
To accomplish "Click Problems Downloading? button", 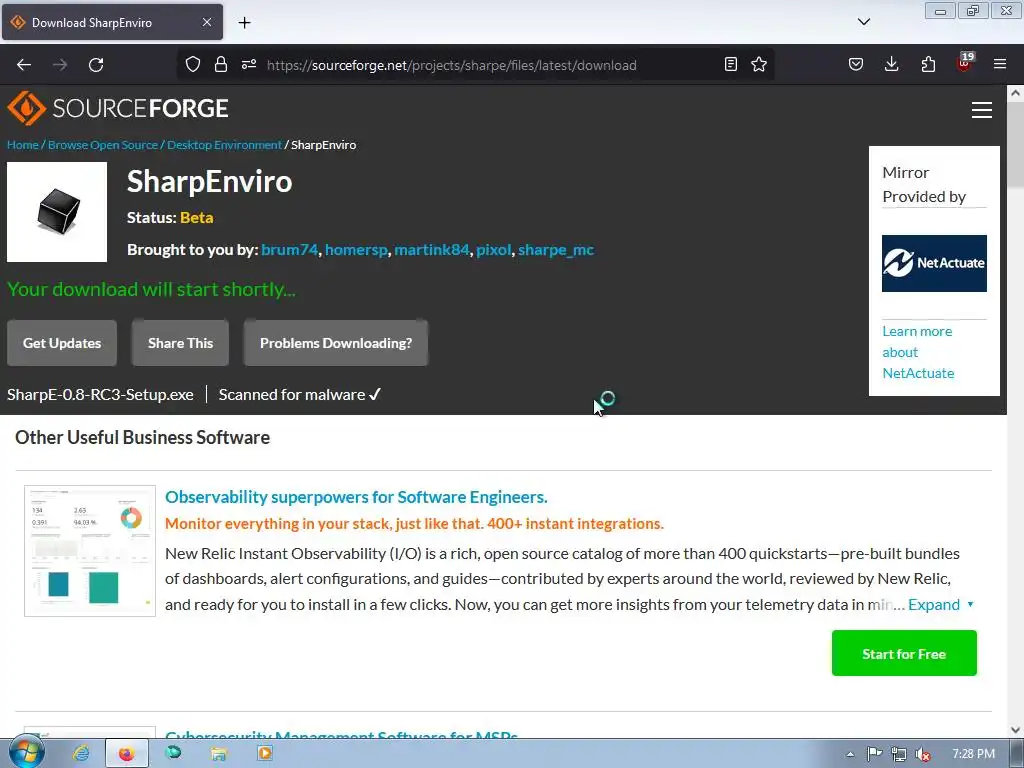I will coord(336,343).
